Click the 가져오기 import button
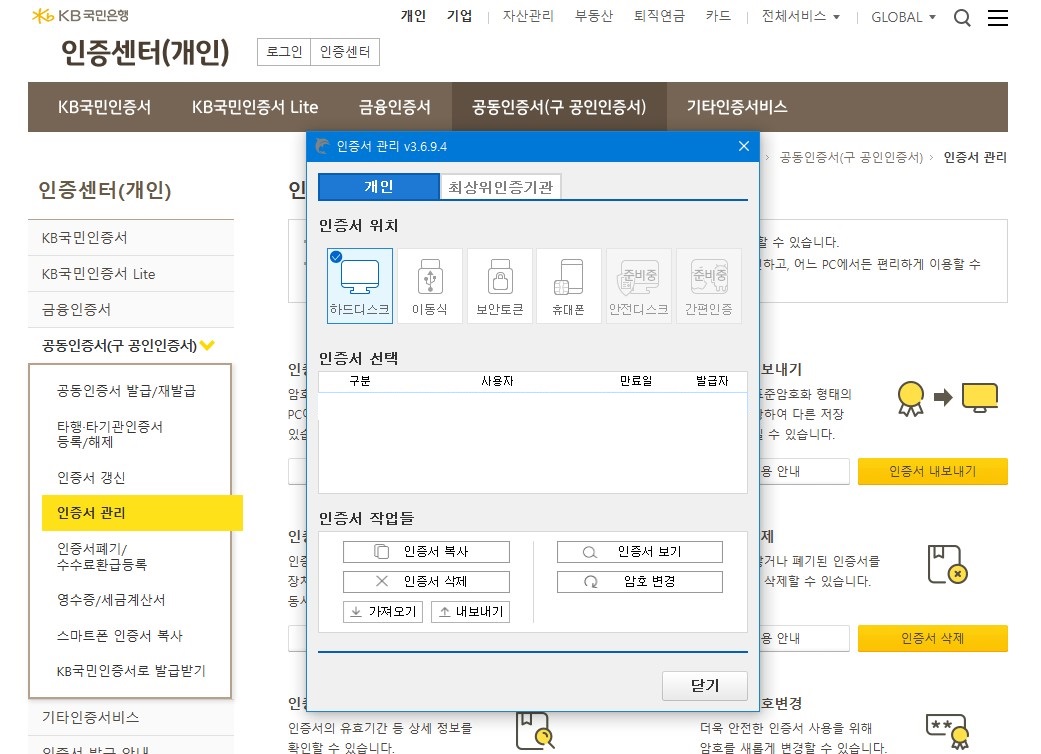Viewport: 1041px width, 754px height. pyautogui.click(x=383, y=611)
